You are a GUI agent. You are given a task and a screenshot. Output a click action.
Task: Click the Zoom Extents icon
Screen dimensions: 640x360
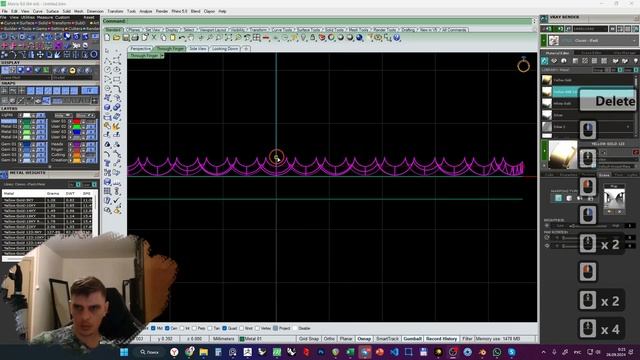pyautogui.click(x=229, y=38)
